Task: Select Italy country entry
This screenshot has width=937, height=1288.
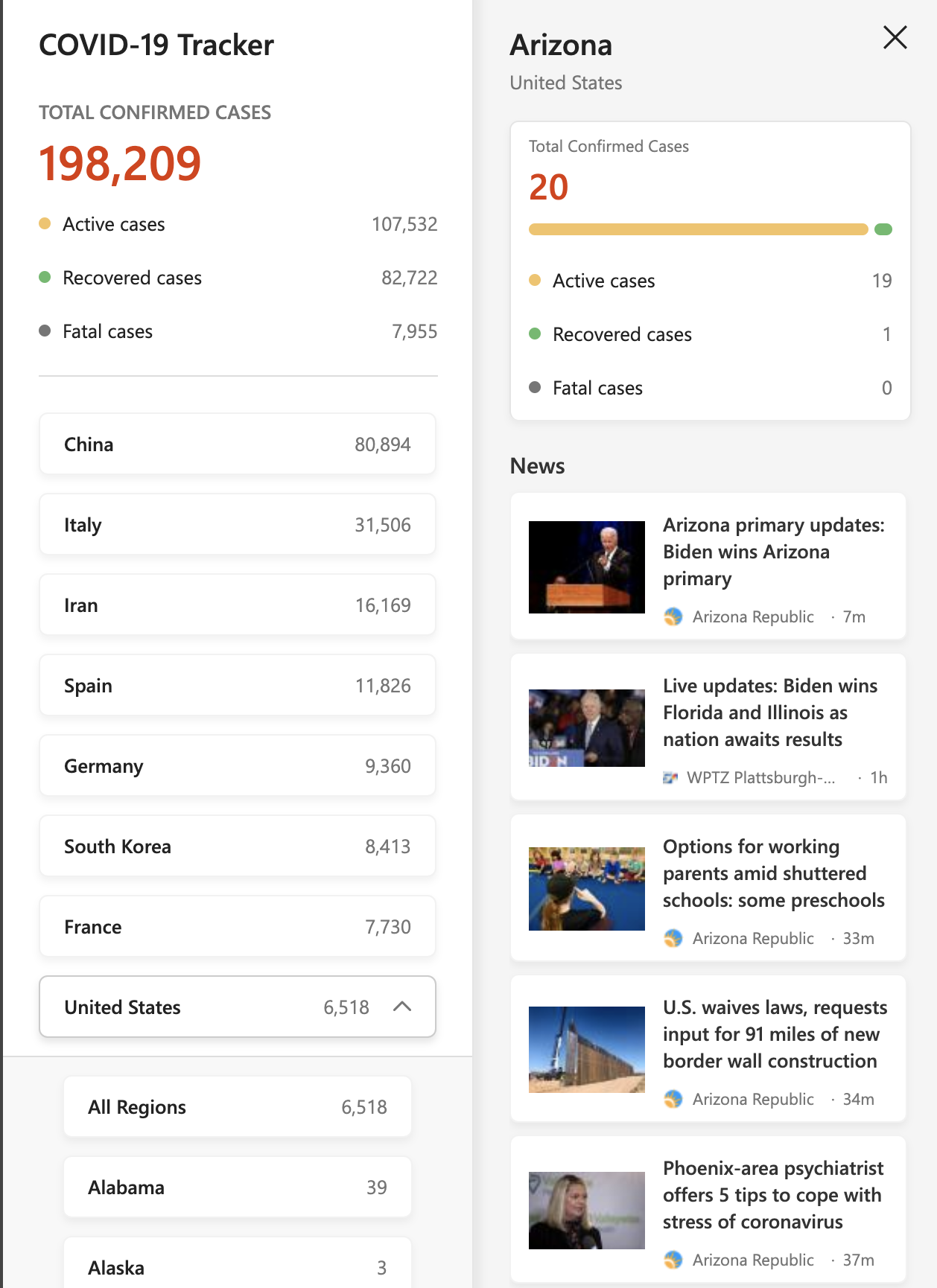Action: pos(238,525)
